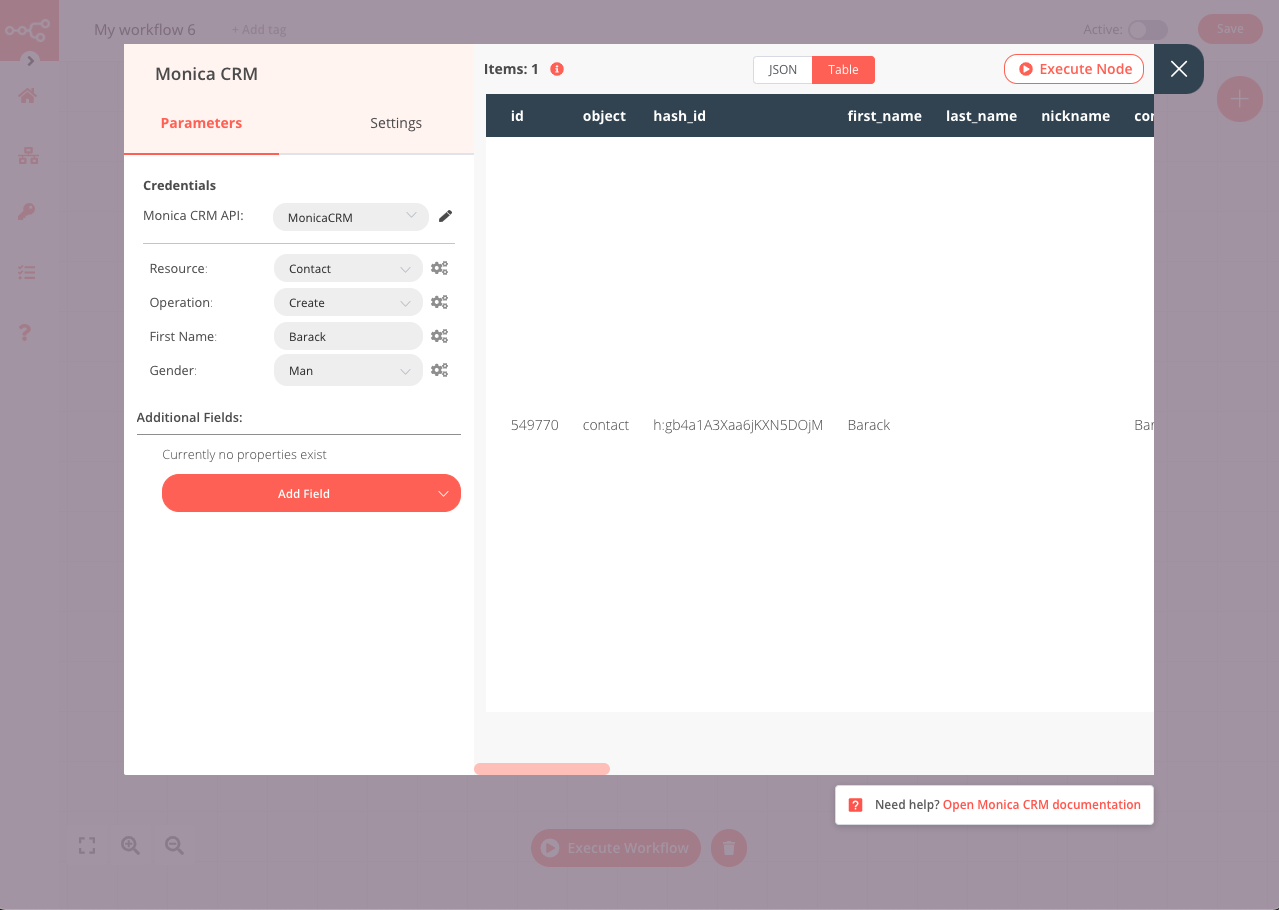Open the Monica CRM API credential selector
The height and width of the screenshot is (910, 1279).
tap(350, 216)
